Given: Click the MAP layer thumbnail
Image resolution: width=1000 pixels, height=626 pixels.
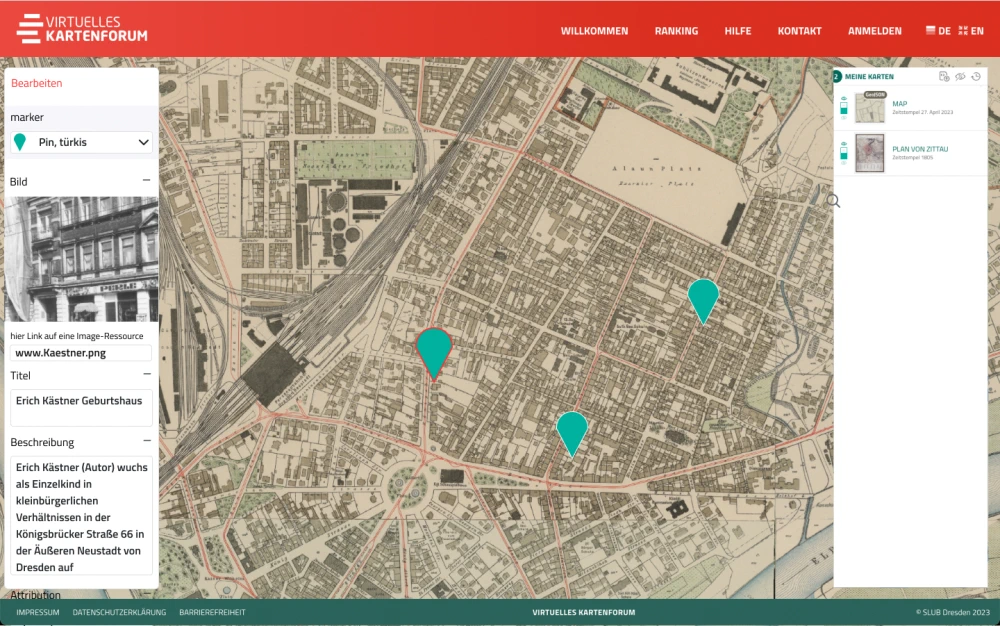Looking at the screenshot, I should 870,109.
